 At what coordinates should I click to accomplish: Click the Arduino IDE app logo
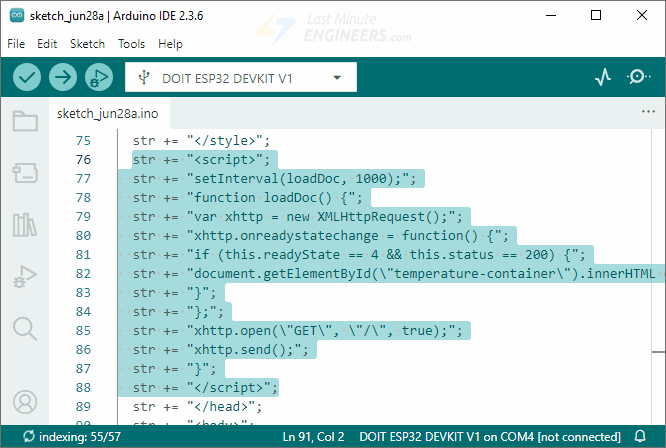[17, 15]
